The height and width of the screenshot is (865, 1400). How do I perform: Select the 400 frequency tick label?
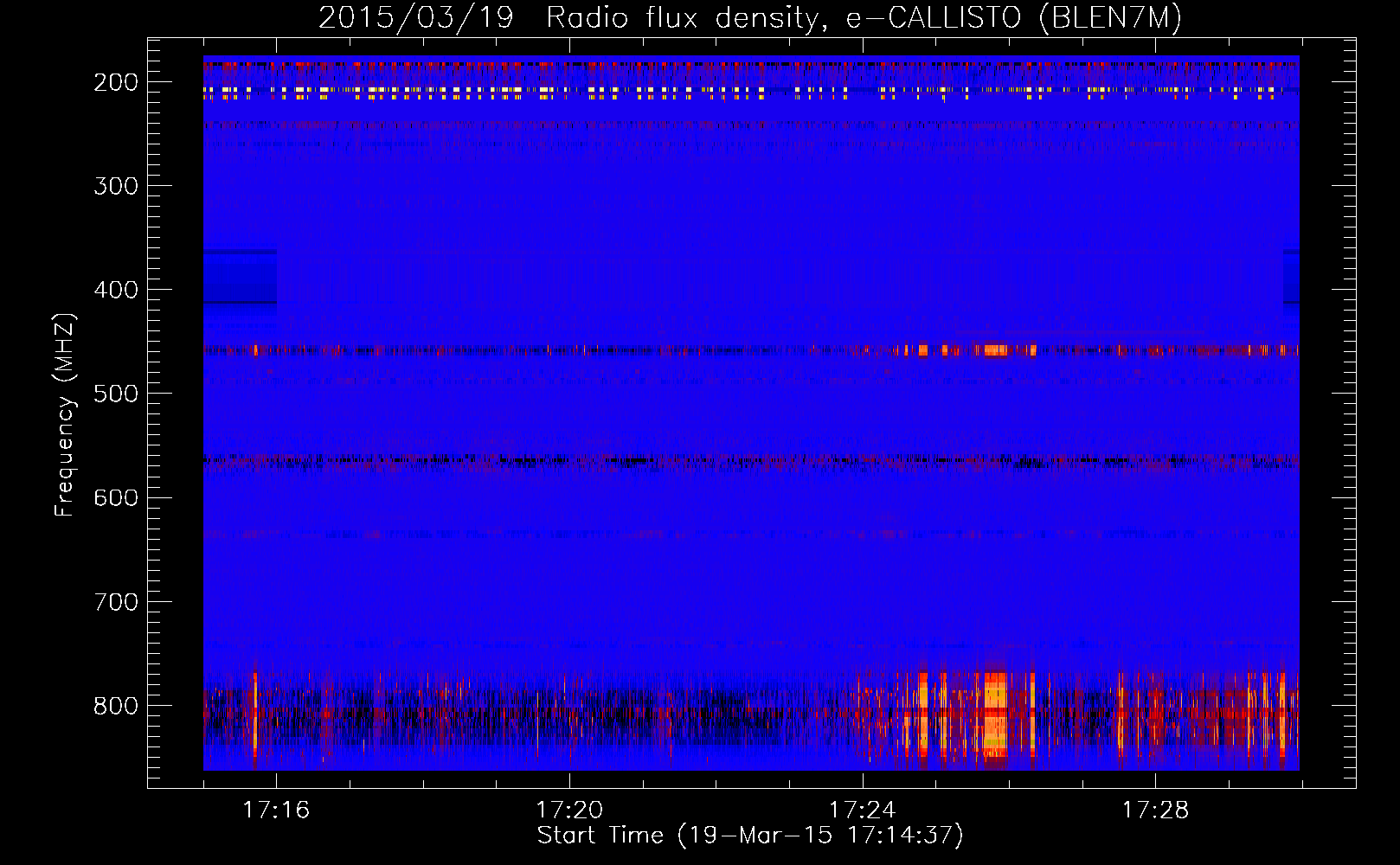[x=116, y=290]
